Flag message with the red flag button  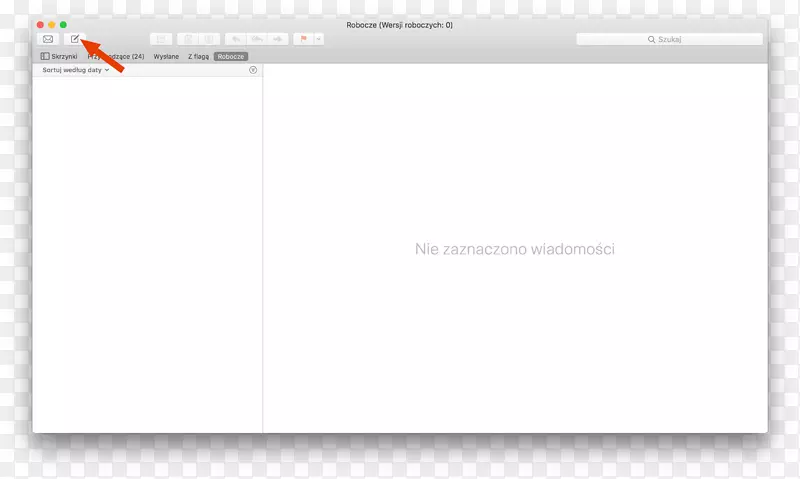coord(304,39)
